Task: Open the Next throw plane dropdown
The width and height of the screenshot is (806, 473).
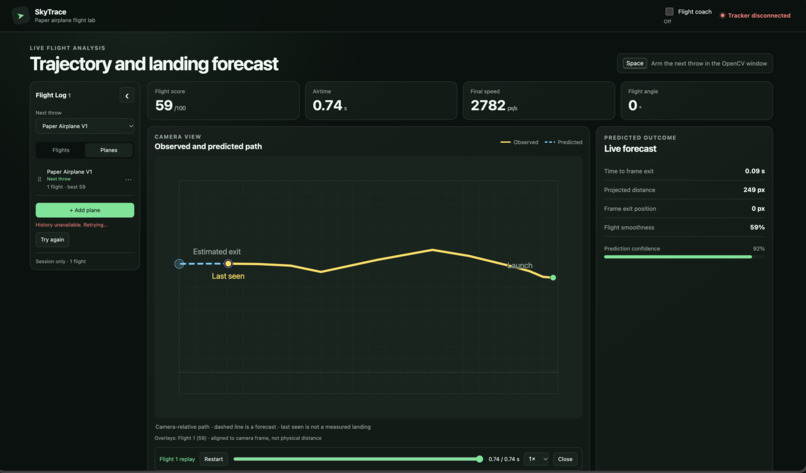Action: 85,126
